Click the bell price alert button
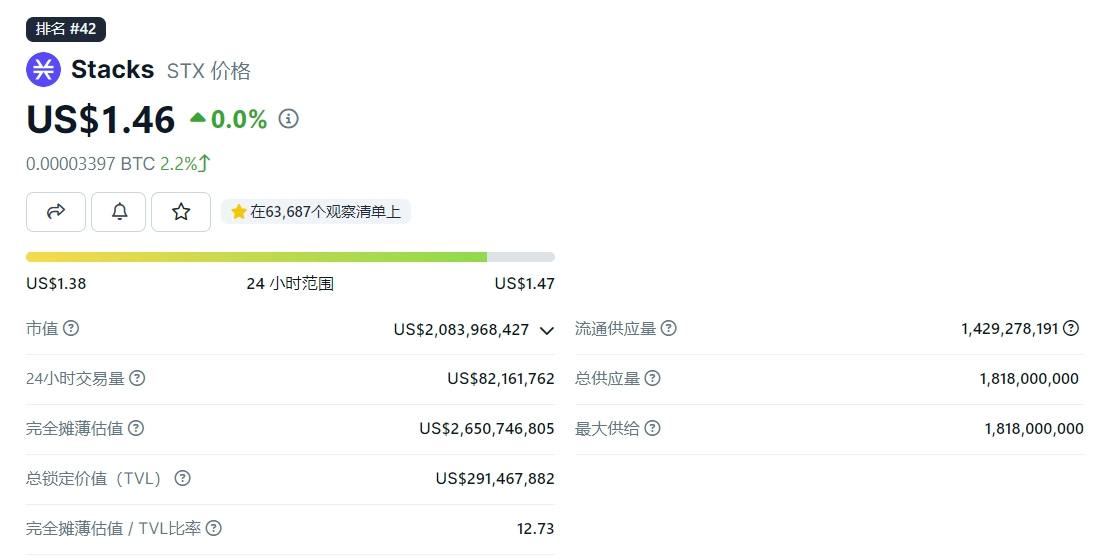The image size is (1117, 557). (x=119, y=211)
